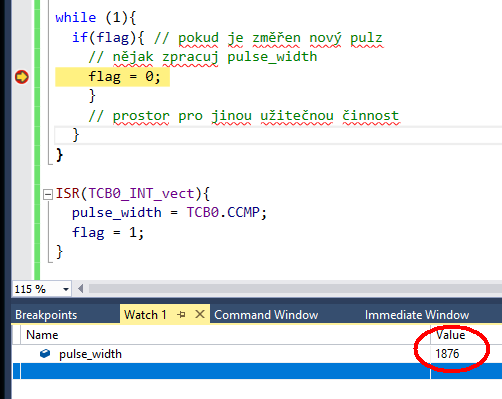Click the breakpoint arrow marker in margin
Image resolution: width=502 pixels, height=399 pixels.
point(22,77)
